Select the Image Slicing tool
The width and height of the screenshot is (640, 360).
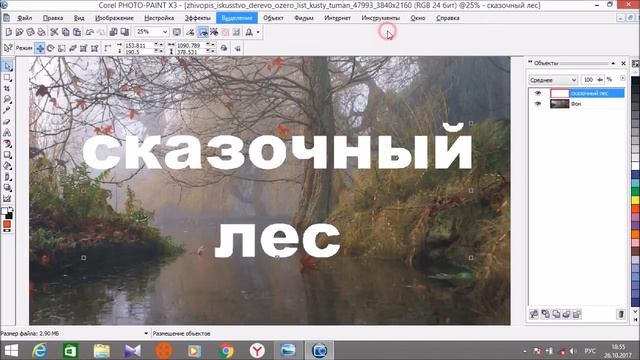pyautogui.click(x=7, y=199)
